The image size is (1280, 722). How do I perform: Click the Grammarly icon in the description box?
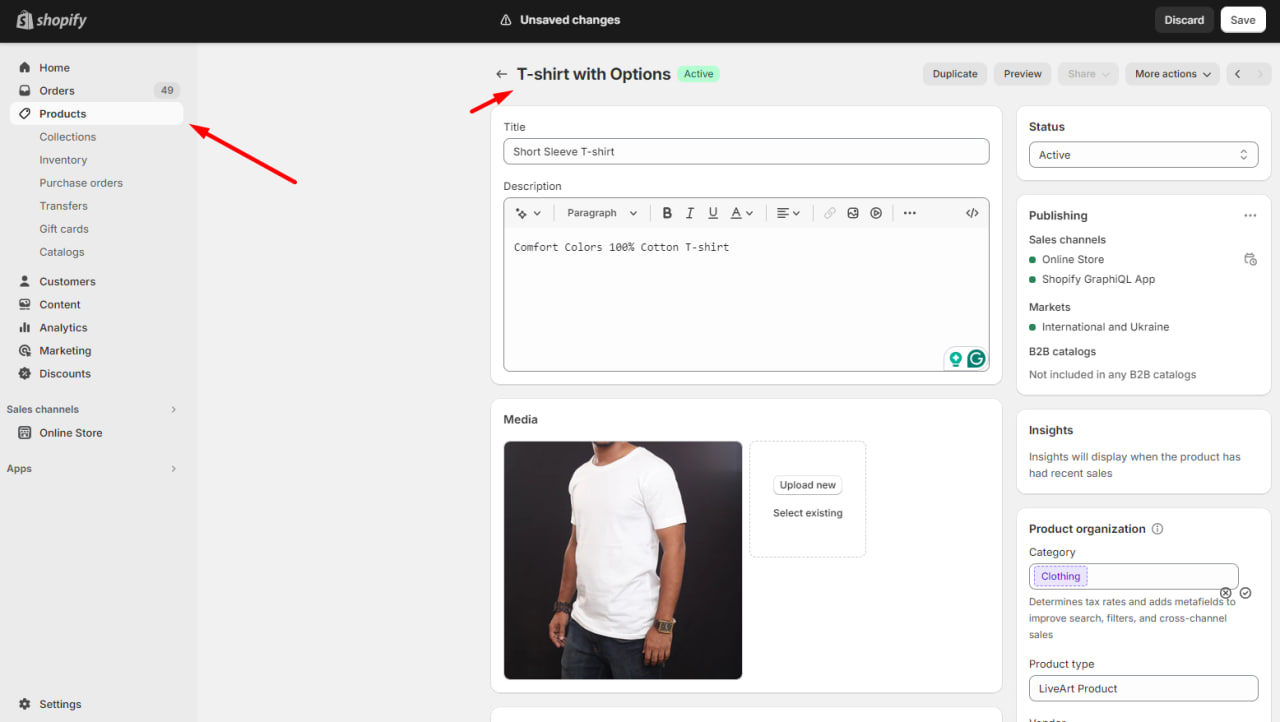pos(976,359)
